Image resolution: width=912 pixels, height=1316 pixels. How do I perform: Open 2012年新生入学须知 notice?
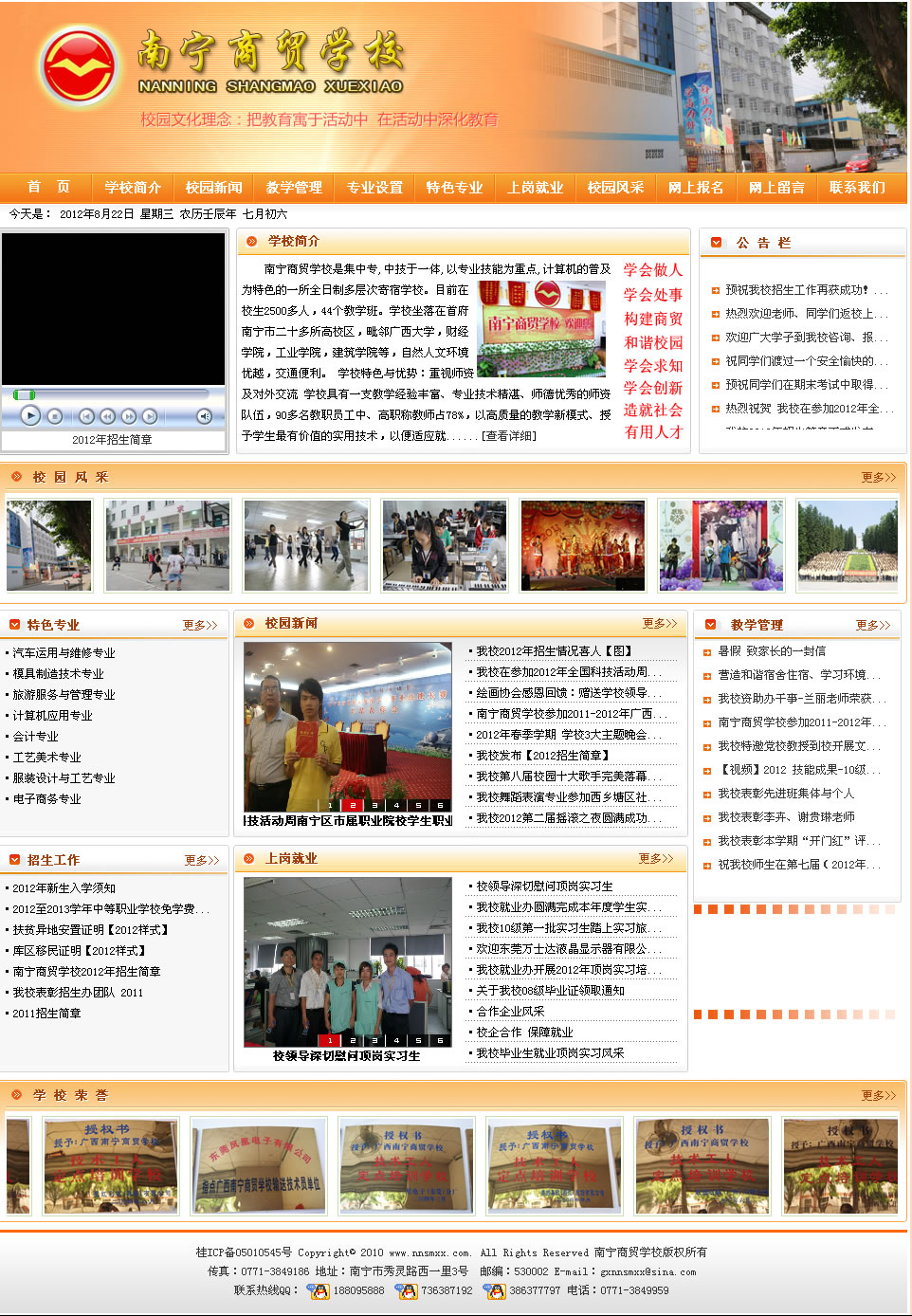point(64,887)
